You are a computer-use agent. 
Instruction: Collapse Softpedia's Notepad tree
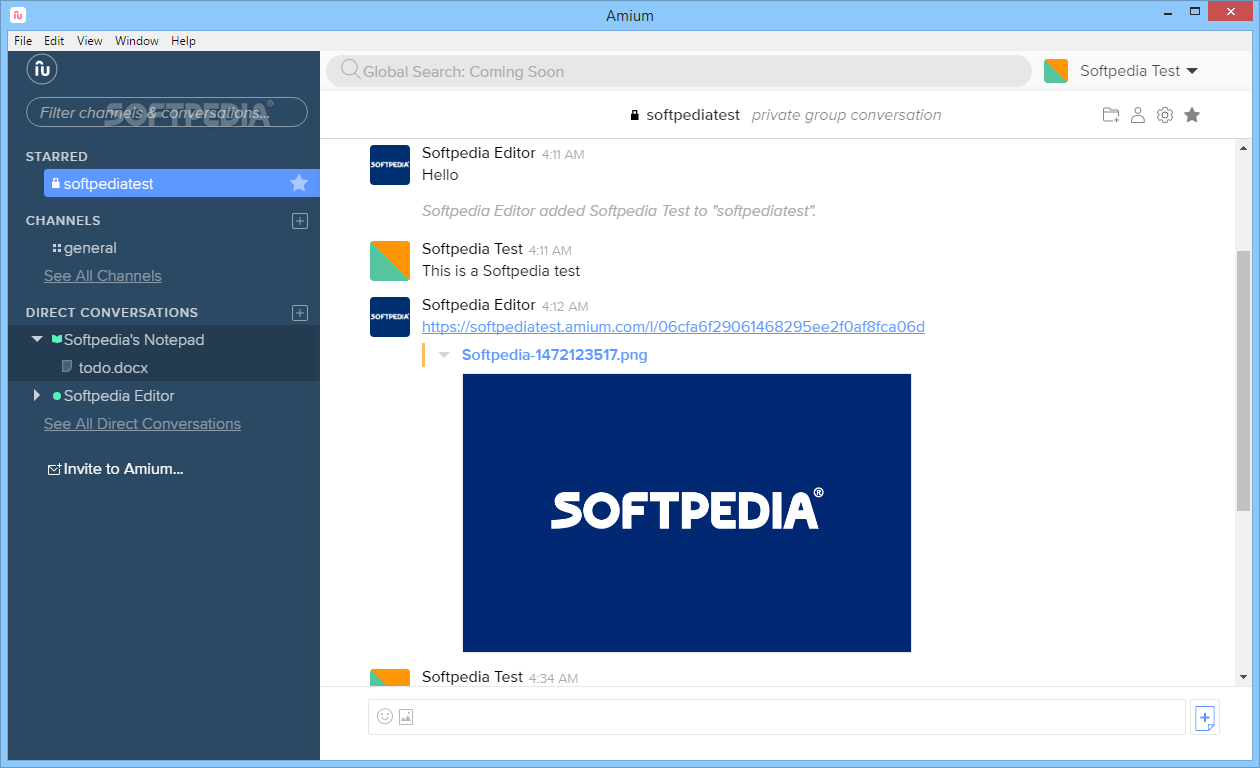click(37, 340)
